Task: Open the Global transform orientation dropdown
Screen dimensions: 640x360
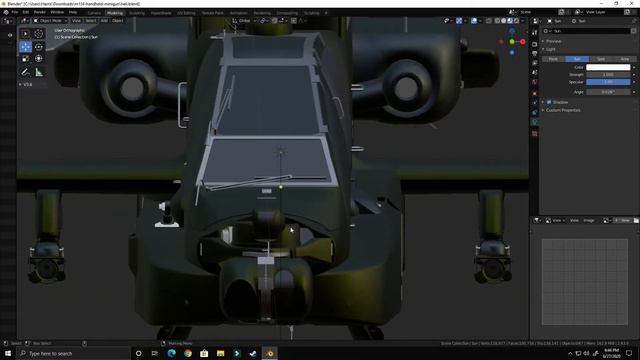Action: click(x=244, y=20)
